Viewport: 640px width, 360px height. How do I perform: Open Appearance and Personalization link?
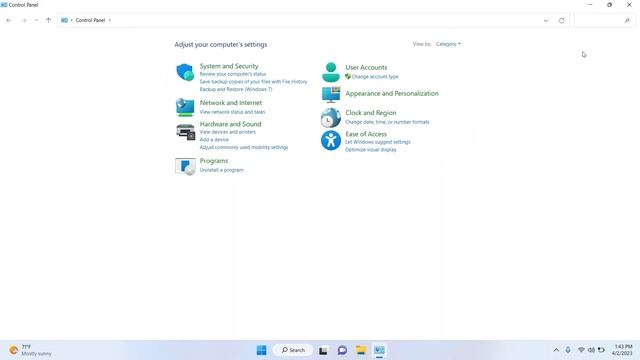coord(392,93)
